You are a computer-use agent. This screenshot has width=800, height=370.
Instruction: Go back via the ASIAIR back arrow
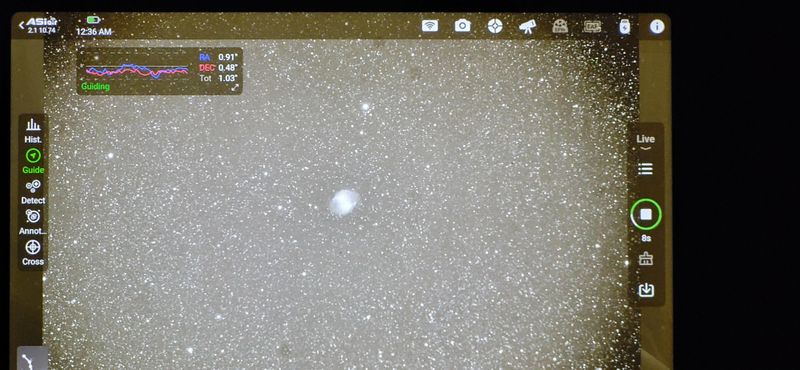tap(22, 25)
